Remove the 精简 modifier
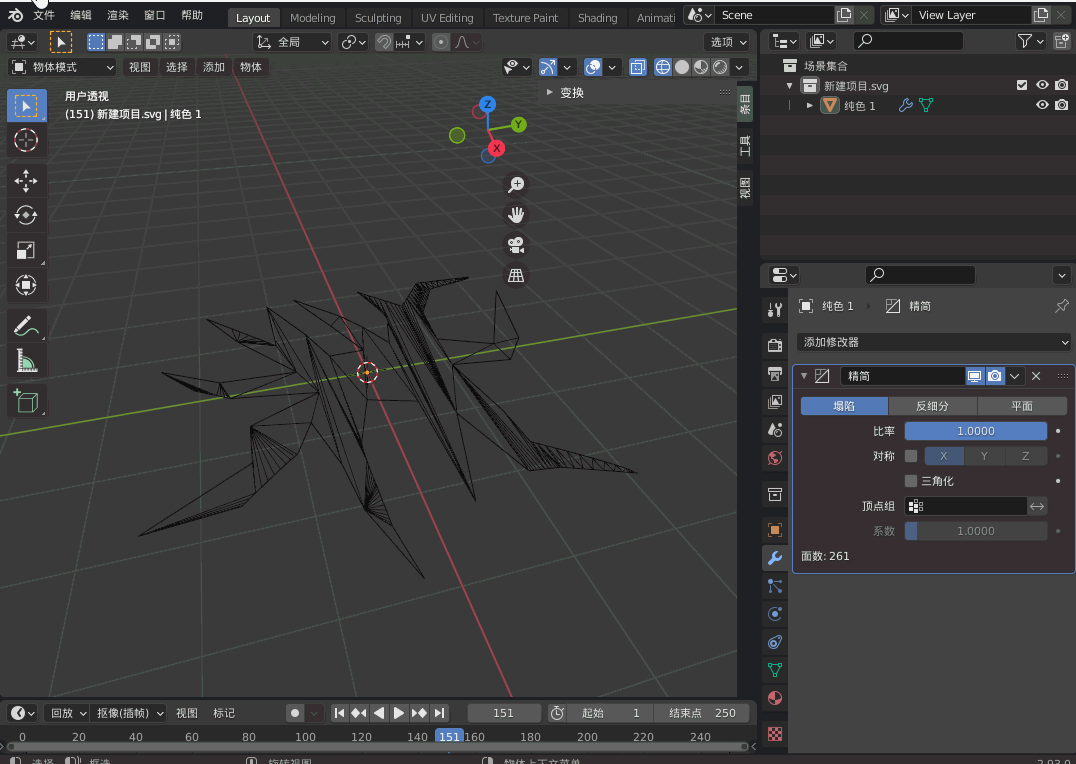 (1036, 376)
